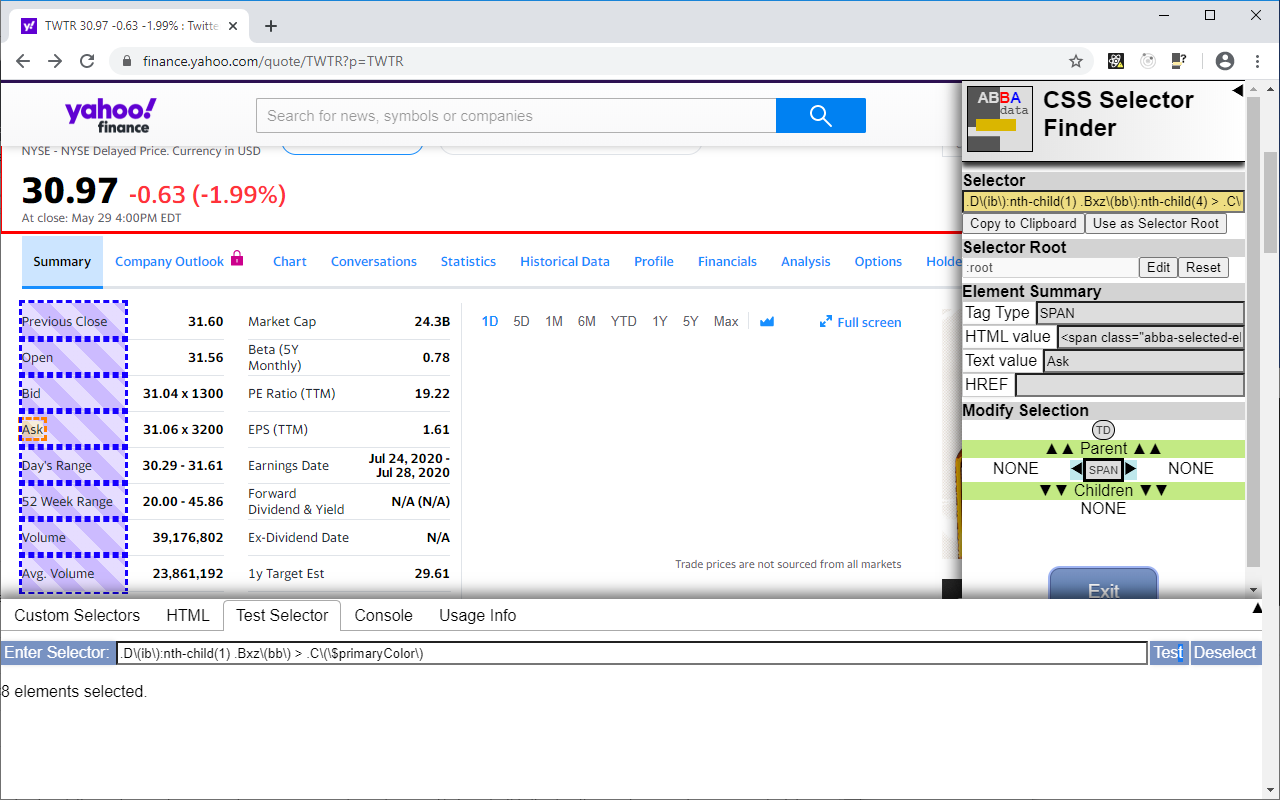Screen dimensions: 1280x800
Task: Click the ABBA data logo icon
Action: coord(1000,119)
